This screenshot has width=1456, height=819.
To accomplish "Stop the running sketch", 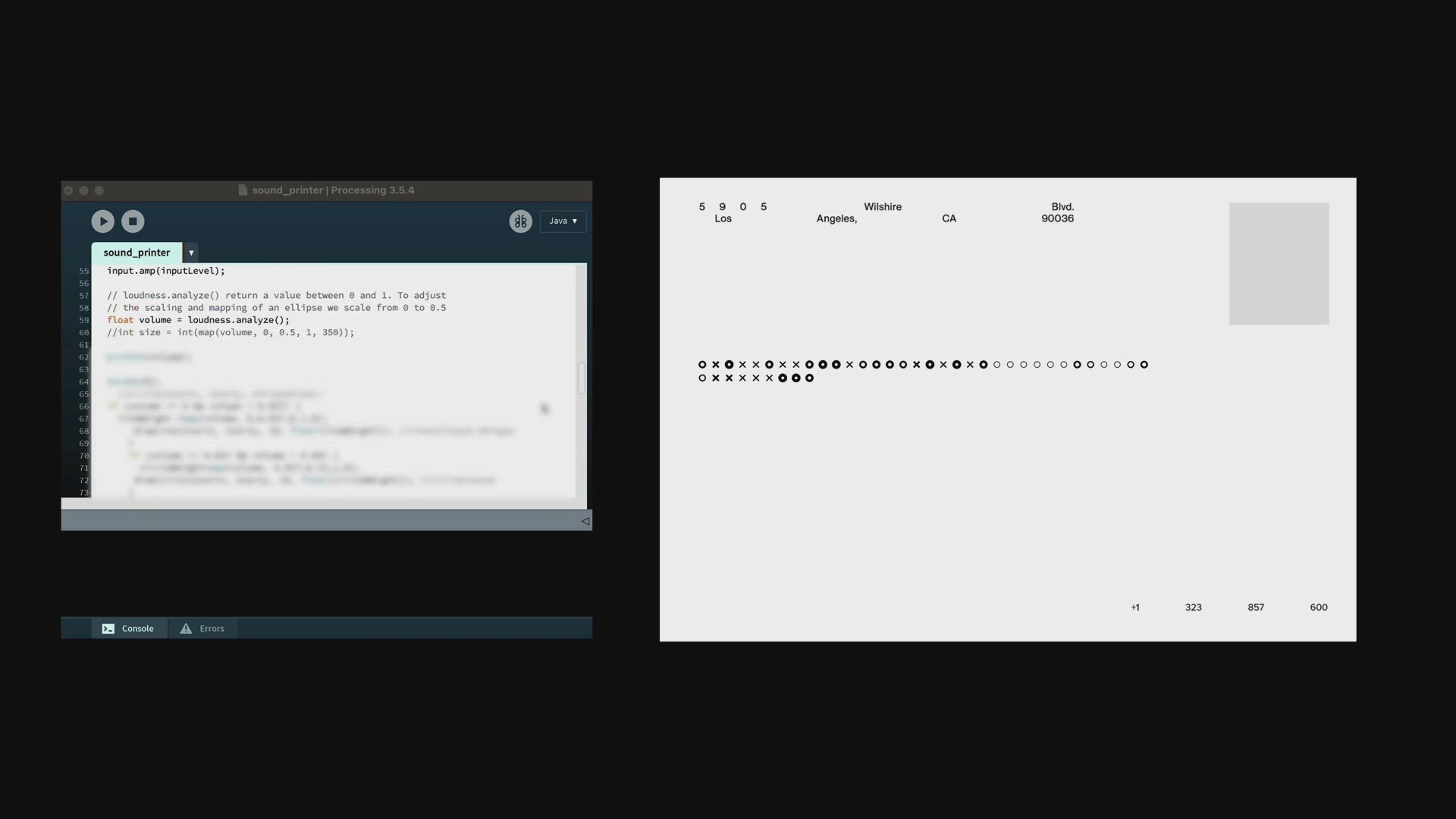I will 133,221.
